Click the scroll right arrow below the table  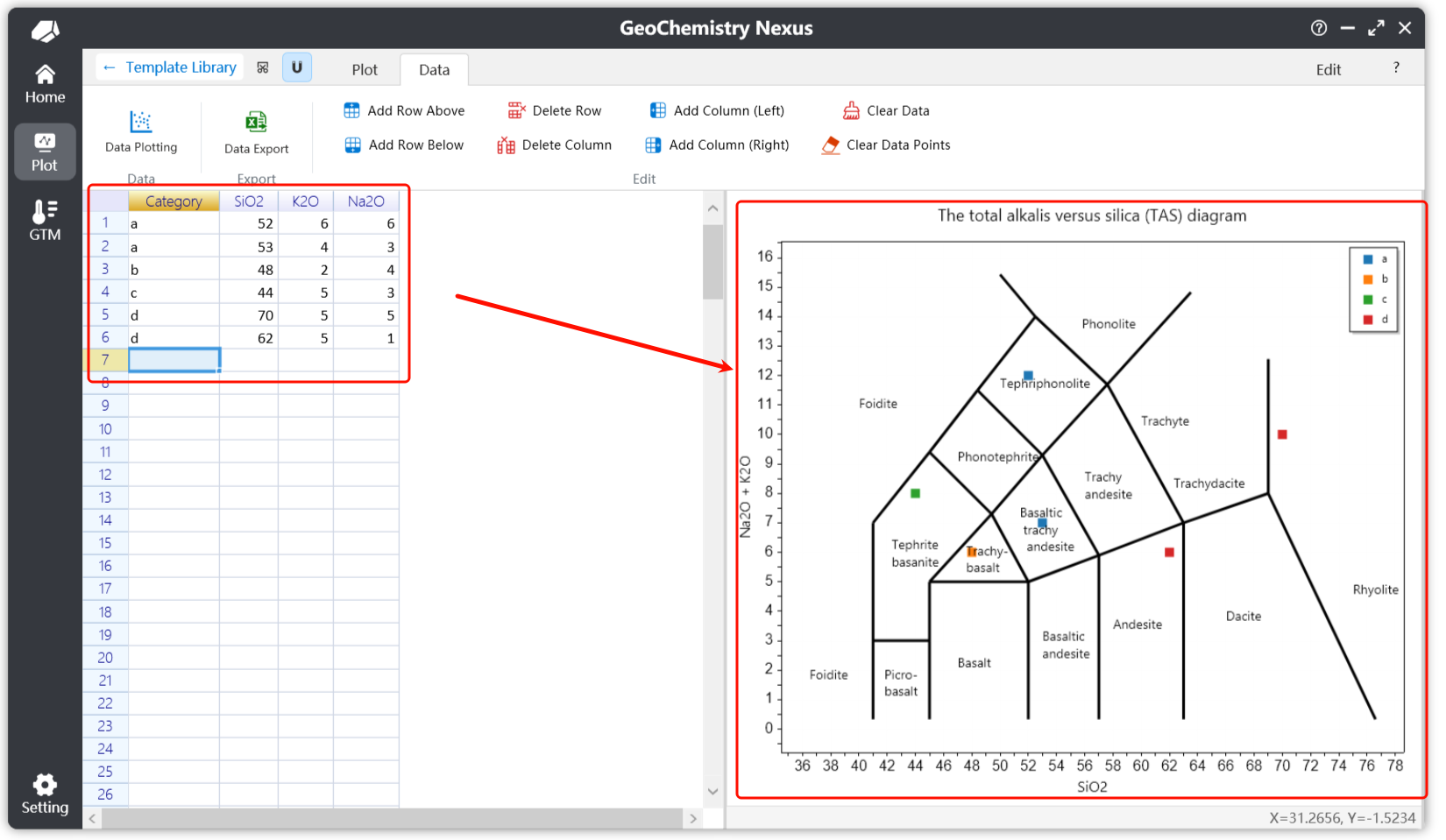[x=693, y=818]
